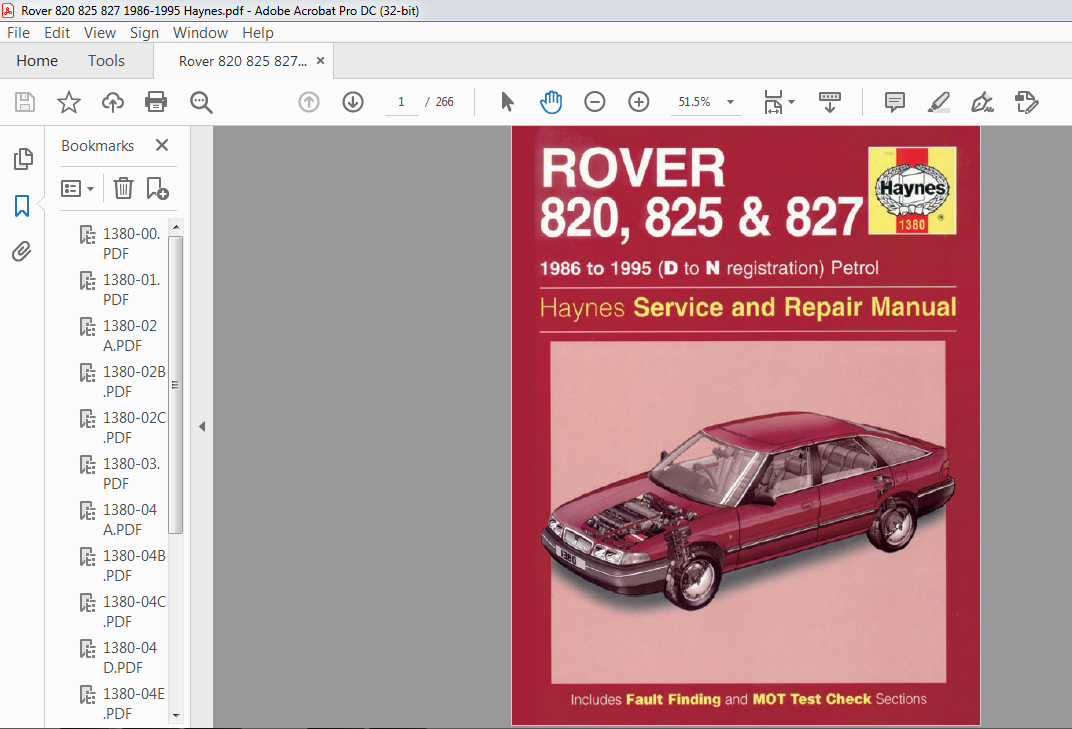Image resolution: width=1072 pixels, height=729 pixels.
Task: Open the Window menu
Action: click(x=200, y=33)
